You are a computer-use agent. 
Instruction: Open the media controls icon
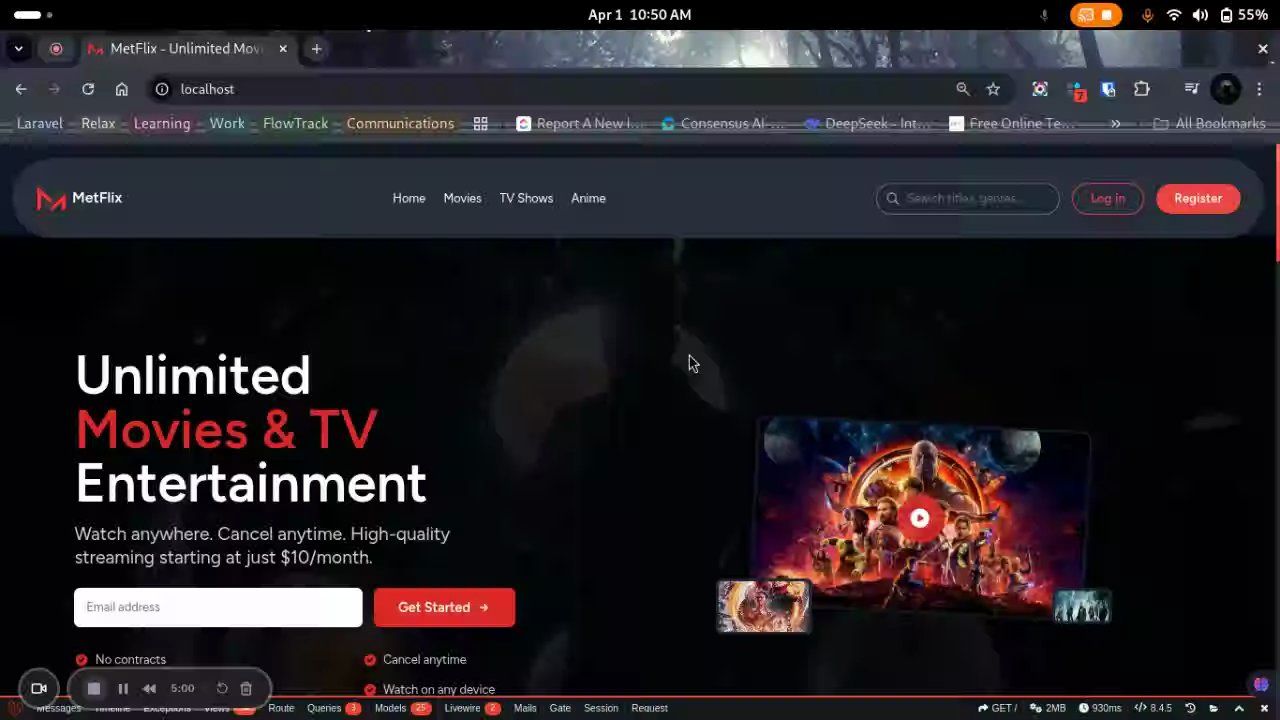click(x=1191, y=89)
